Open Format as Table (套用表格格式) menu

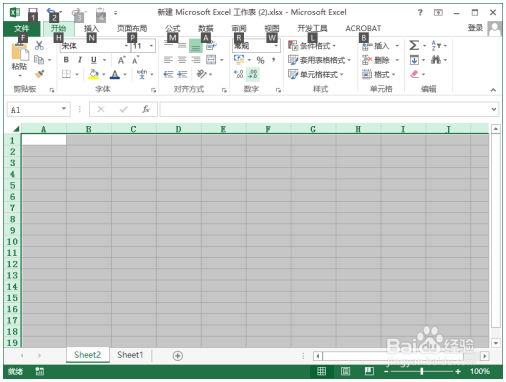click(320, 60)
